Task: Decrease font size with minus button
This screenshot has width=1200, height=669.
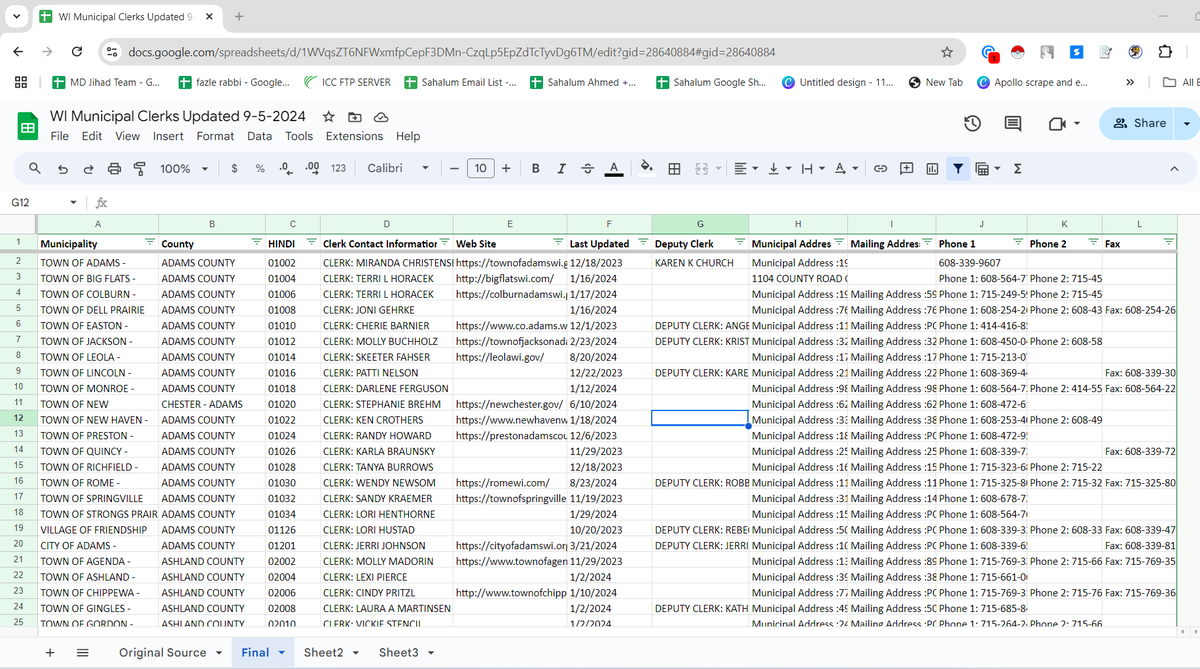Action: click(455, 169)
